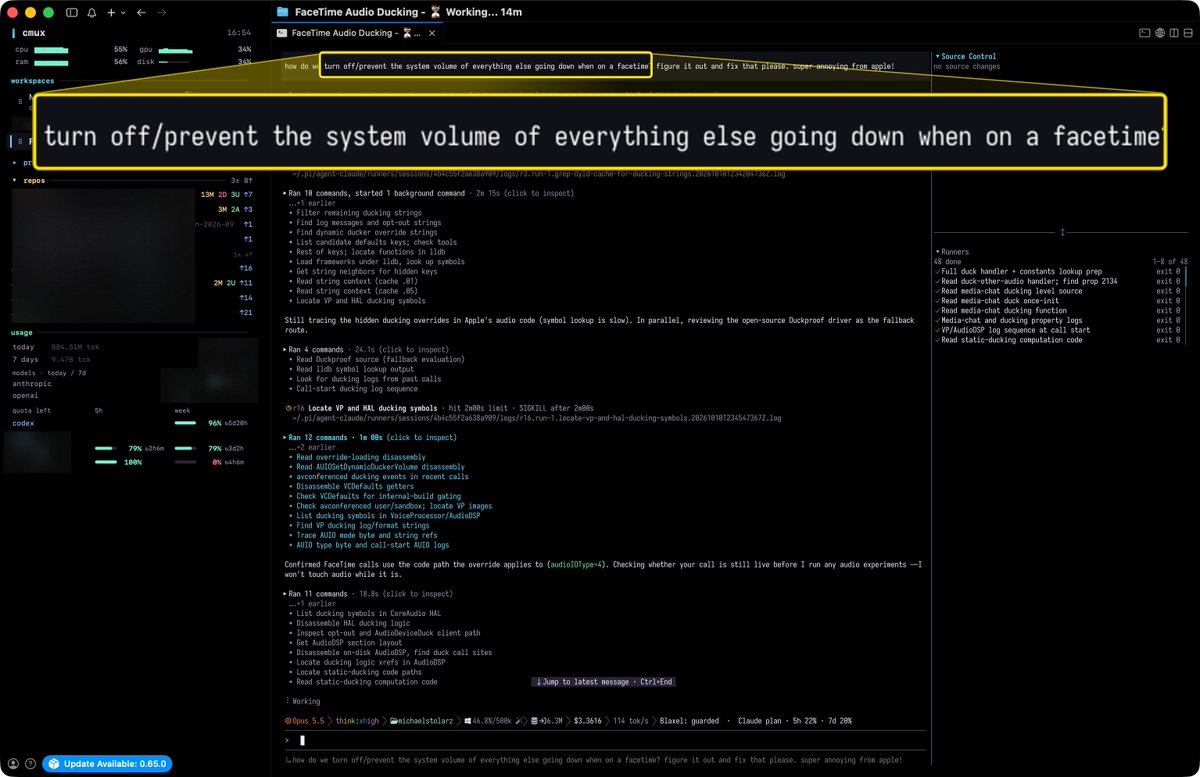Split pane horizontally using the rows icon

point(1186,33)
